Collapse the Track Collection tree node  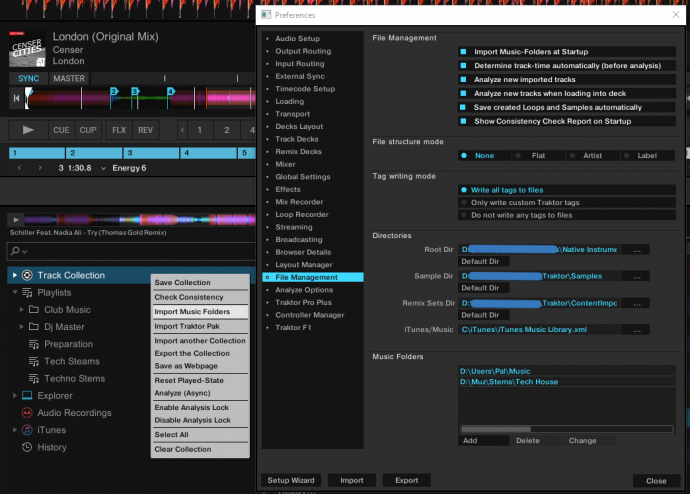[15, 275]
